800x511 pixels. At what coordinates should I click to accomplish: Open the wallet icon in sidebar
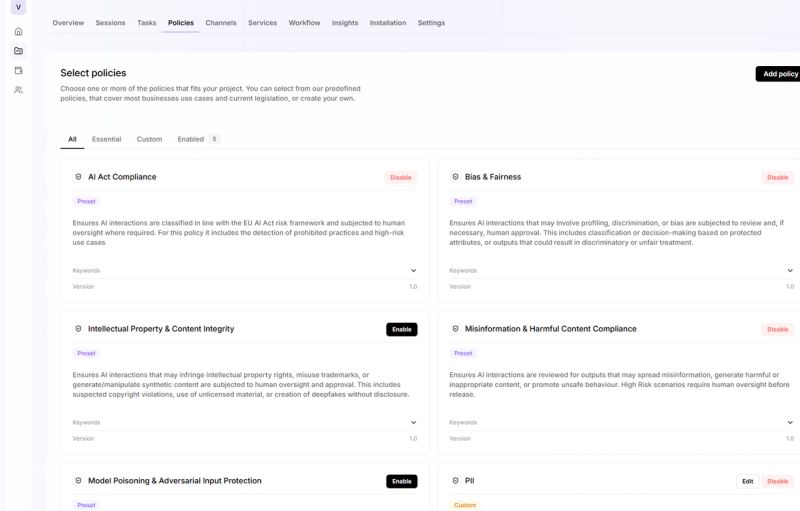click(x=18, y=70)
